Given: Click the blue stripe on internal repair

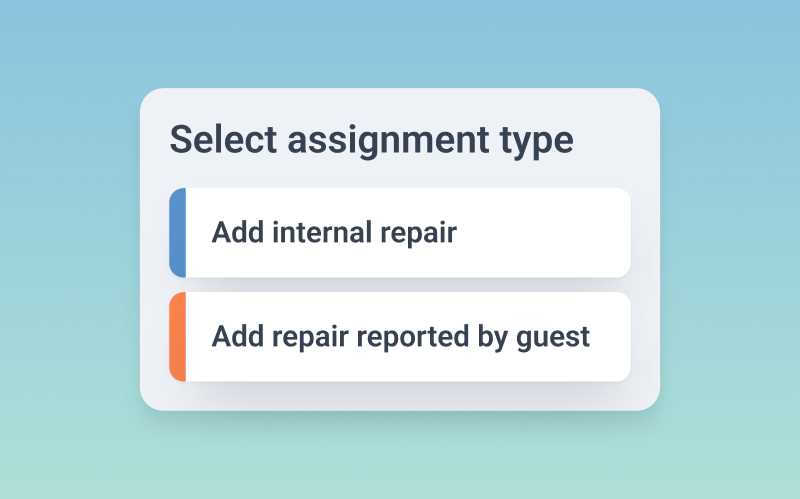Looking at the screenshot, I should (x=177, y=233).
